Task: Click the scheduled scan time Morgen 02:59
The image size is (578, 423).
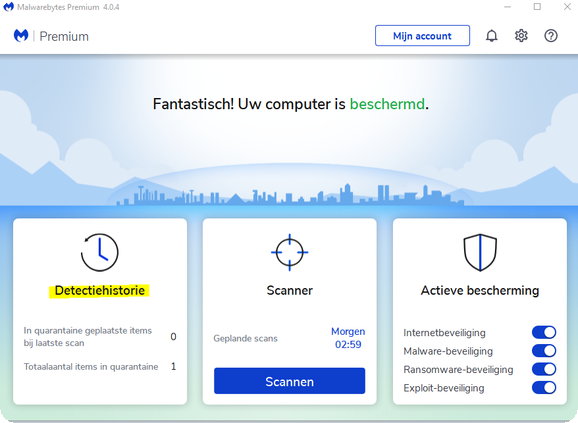Action: tap(348, 338)
